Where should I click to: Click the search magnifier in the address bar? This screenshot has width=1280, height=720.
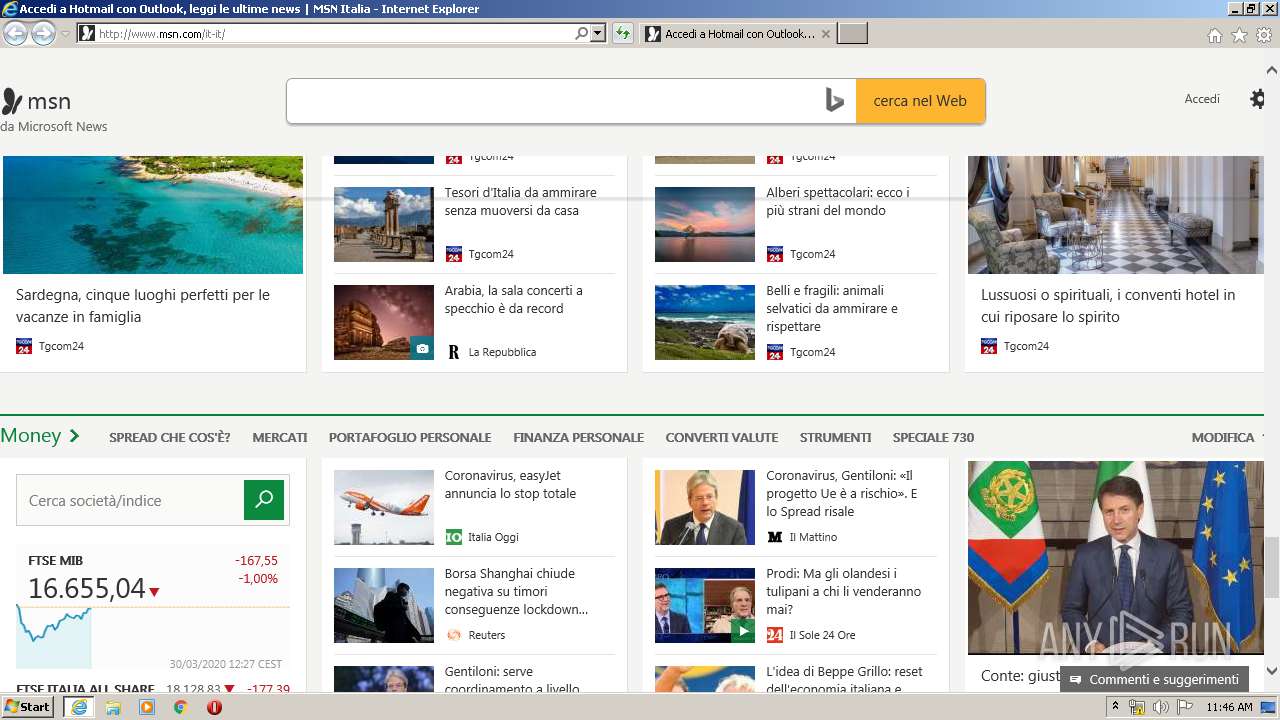[x=582, y=33]
